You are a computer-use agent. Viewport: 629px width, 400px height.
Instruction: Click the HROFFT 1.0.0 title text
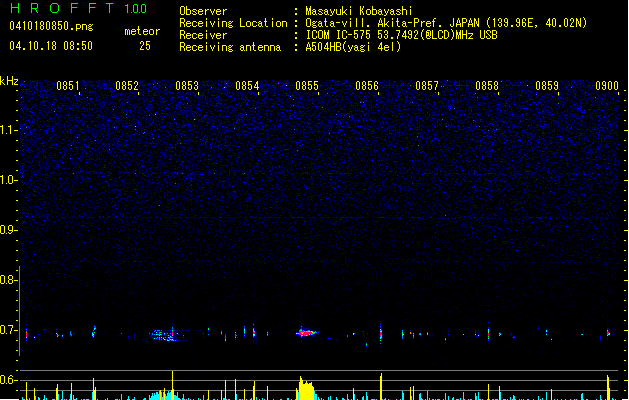coord(79,8)
